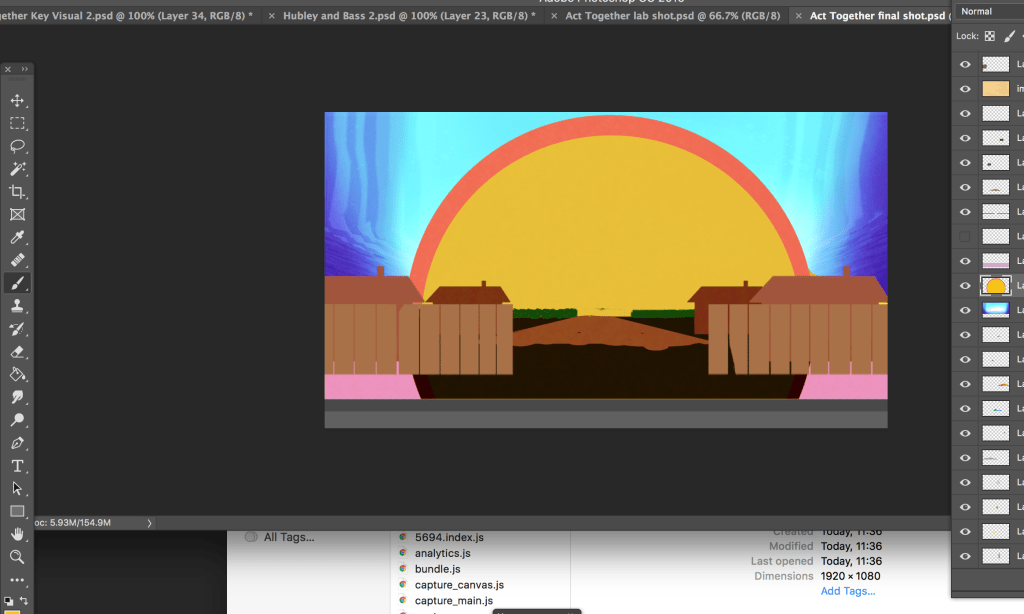Expand the toolbar using double-arrow chevron
The width and height of the screenshot is (1024, 614).
click(25, 69)
